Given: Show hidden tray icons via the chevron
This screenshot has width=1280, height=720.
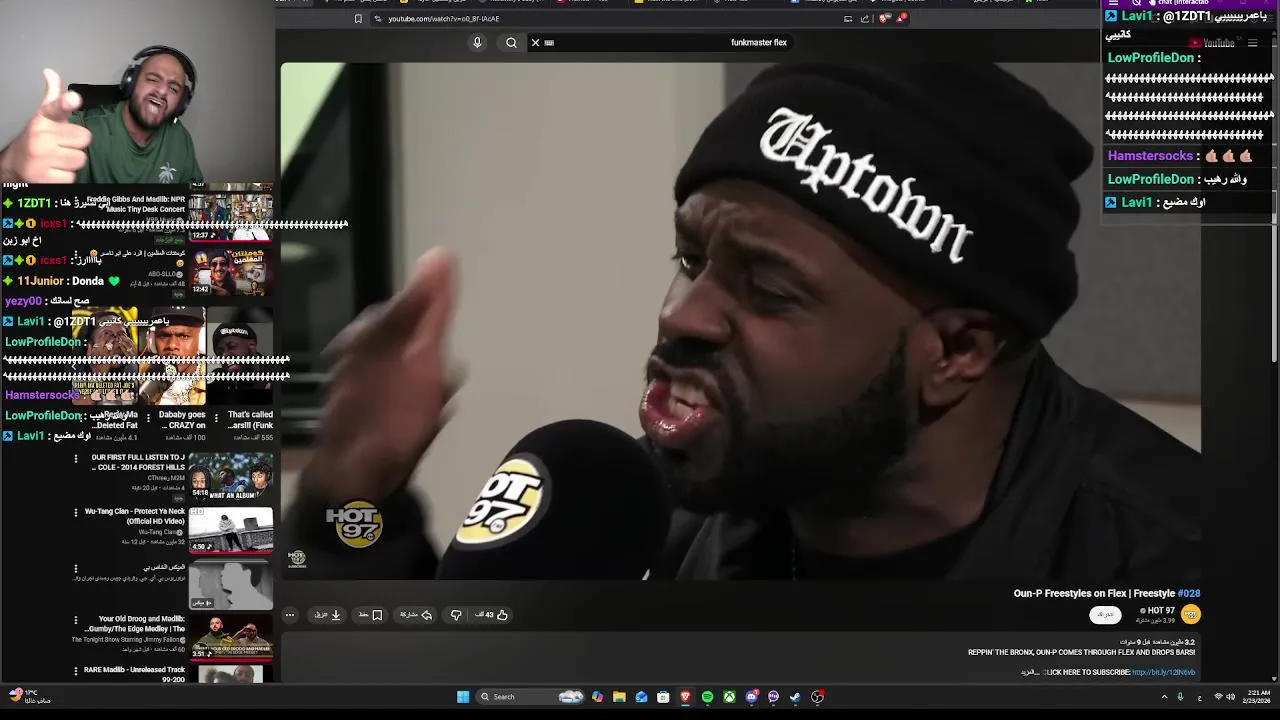Looking at the screenshot, I should click(1164, 697).
